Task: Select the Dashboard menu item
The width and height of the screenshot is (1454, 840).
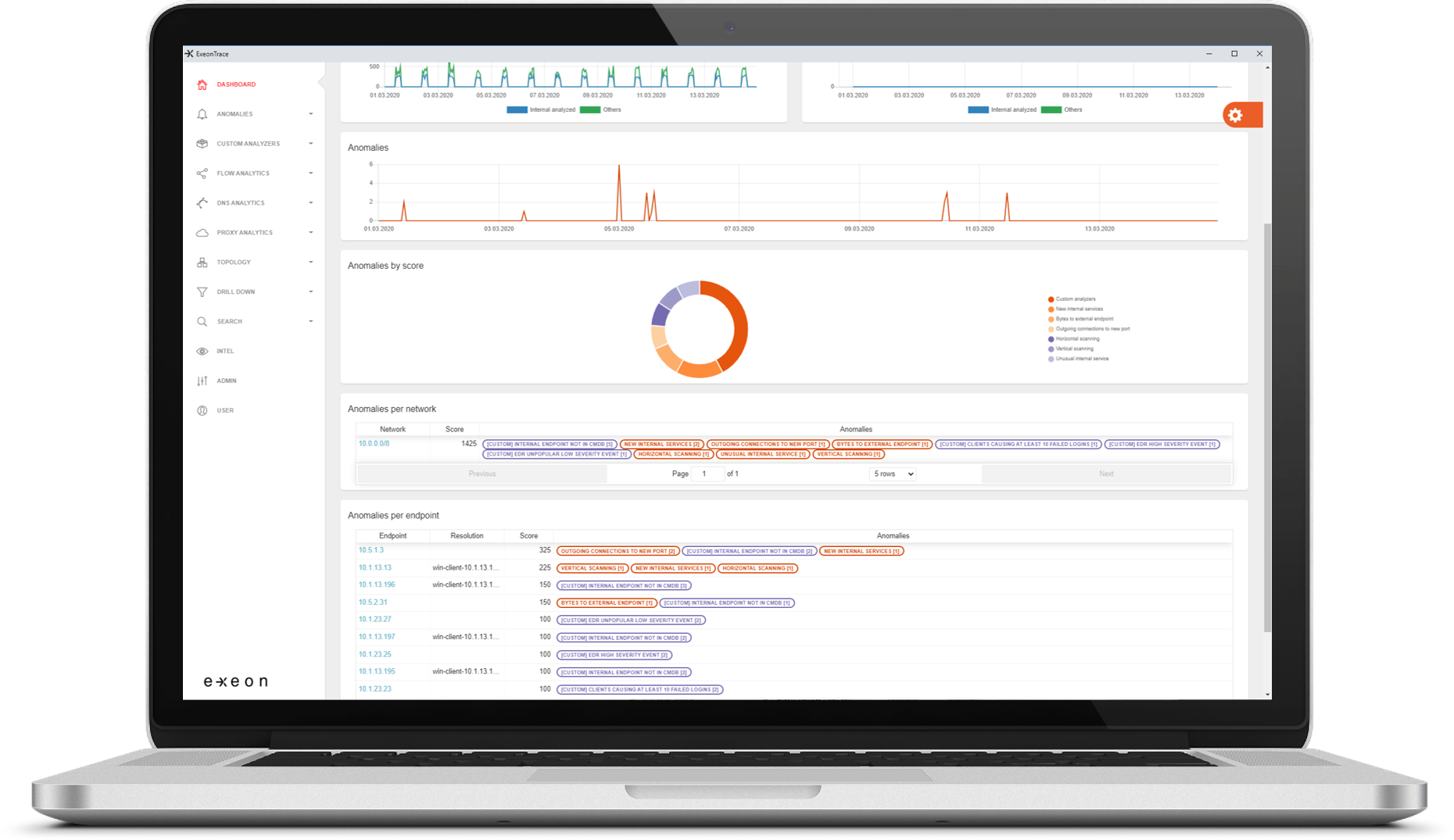Action: pyautogui.click(x=236, y=84)
